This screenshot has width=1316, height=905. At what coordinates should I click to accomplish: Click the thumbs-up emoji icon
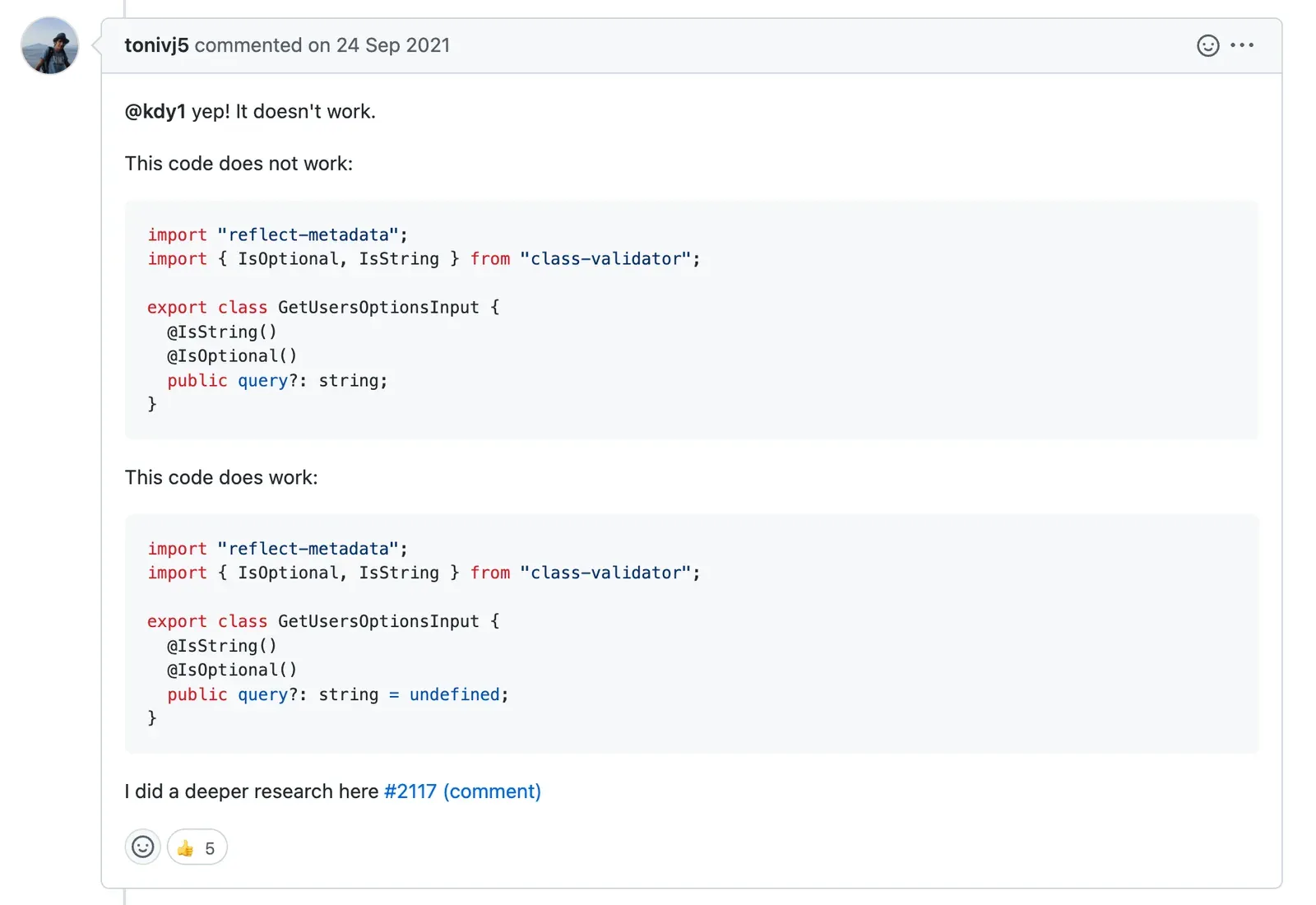(x=185, y=848)
